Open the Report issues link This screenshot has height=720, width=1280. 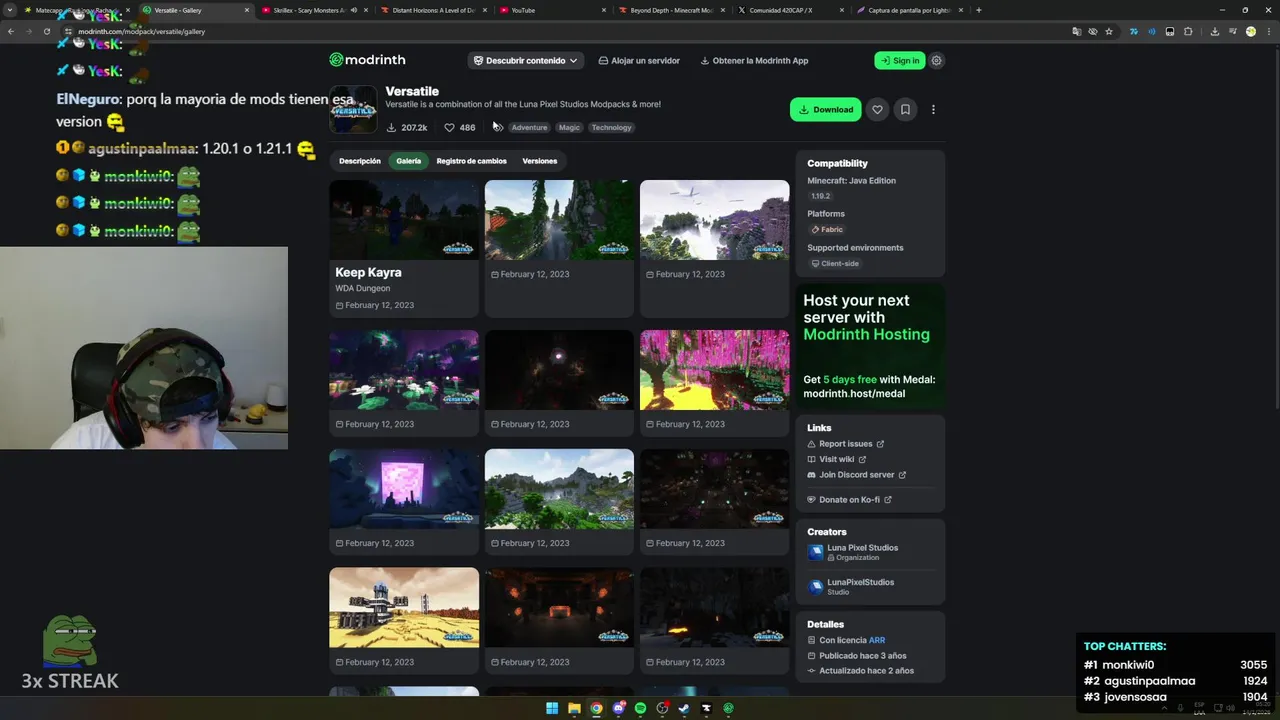(846, 444)
